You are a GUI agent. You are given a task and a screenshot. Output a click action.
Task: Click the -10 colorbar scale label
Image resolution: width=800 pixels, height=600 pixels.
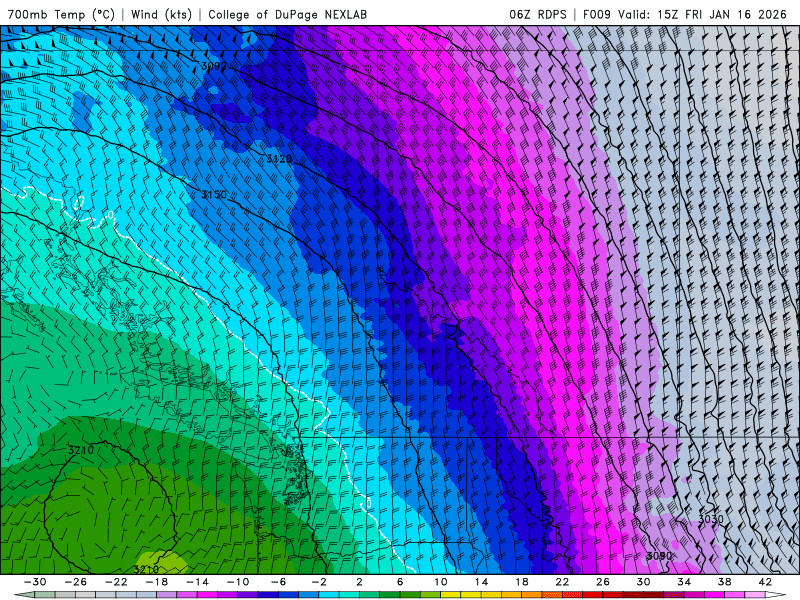click(238, 582)
